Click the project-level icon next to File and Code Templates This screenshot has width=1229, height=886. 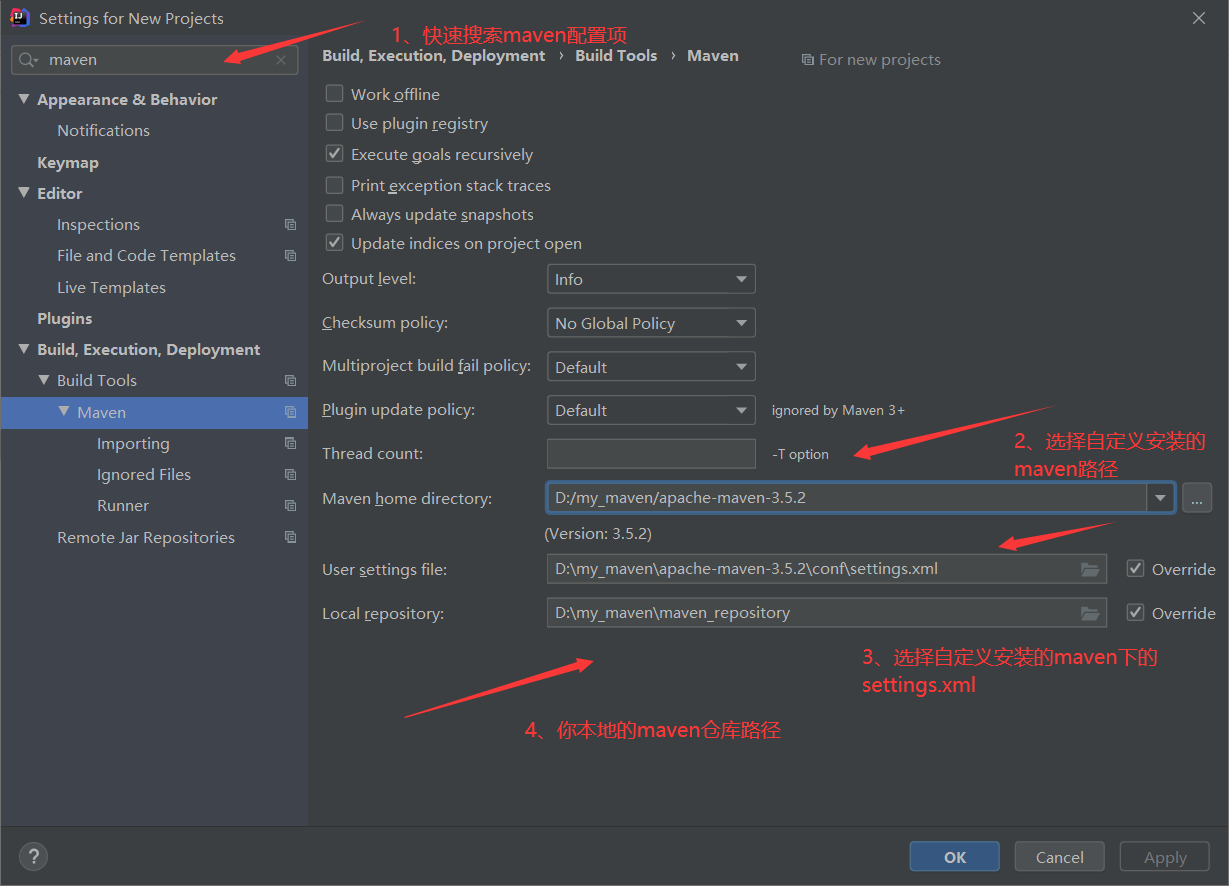pos(290,256)
